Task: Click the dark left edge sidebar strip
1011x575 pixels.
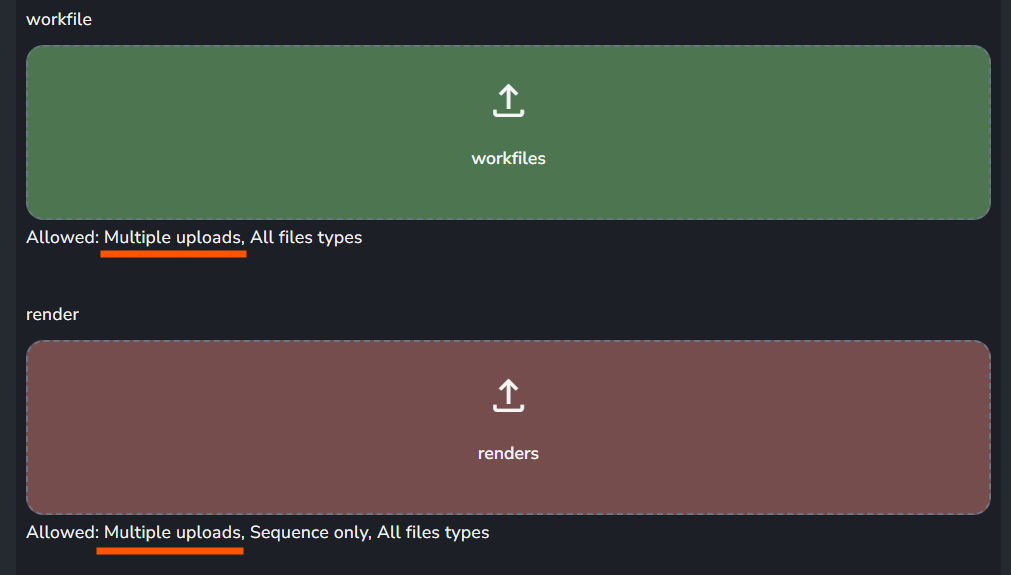Action: [8, 288]
